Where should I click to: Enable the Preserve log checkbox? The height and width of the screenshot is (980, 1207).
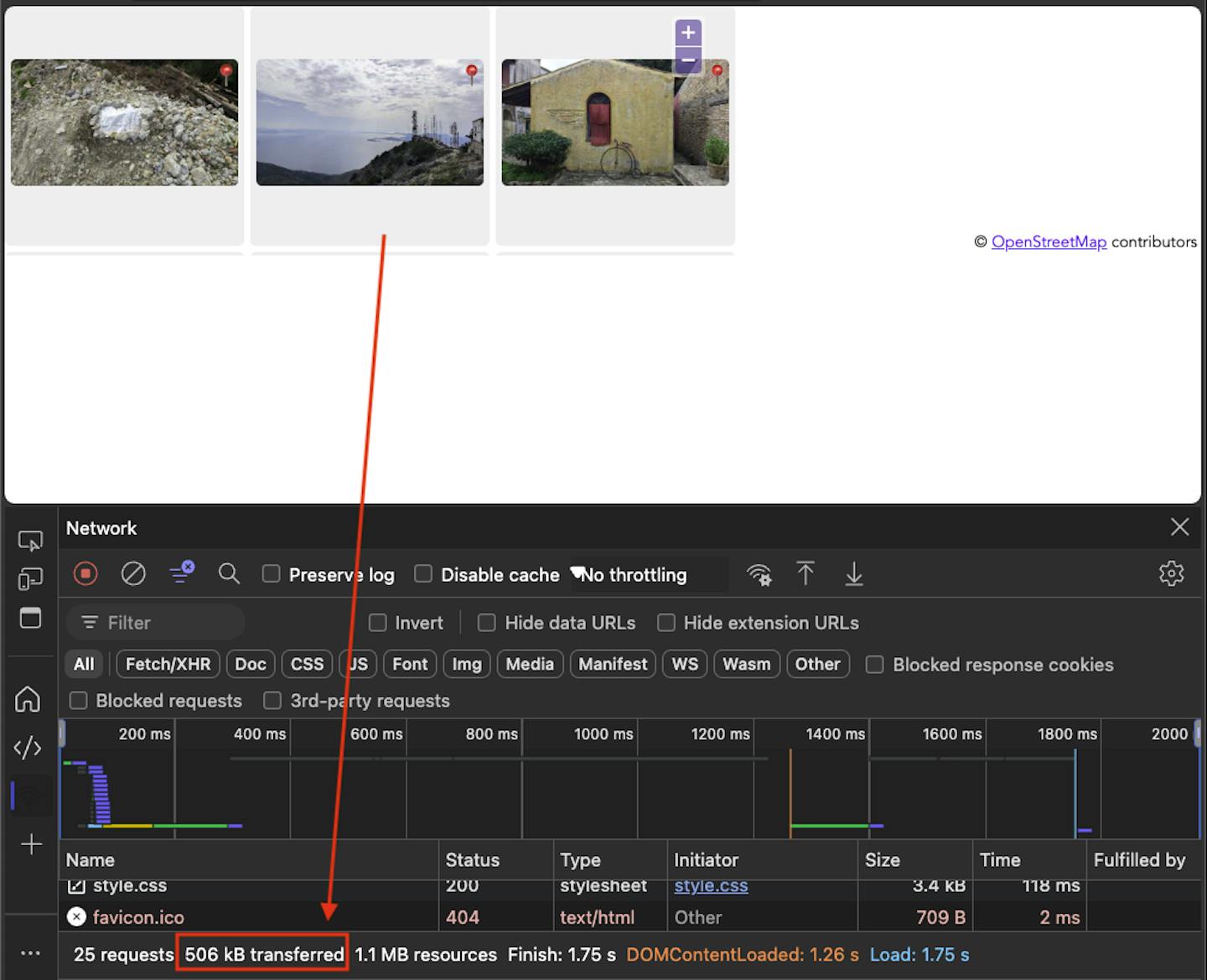272,574
